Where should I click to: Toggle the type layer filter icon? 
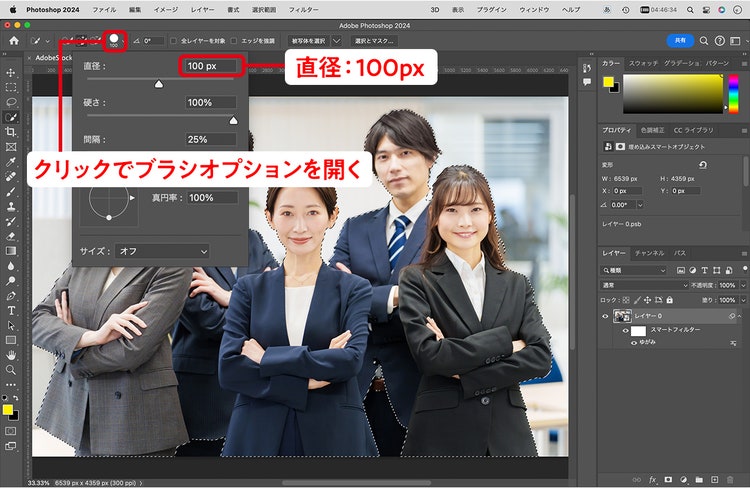pyautogui.click(x=705, y=270)
